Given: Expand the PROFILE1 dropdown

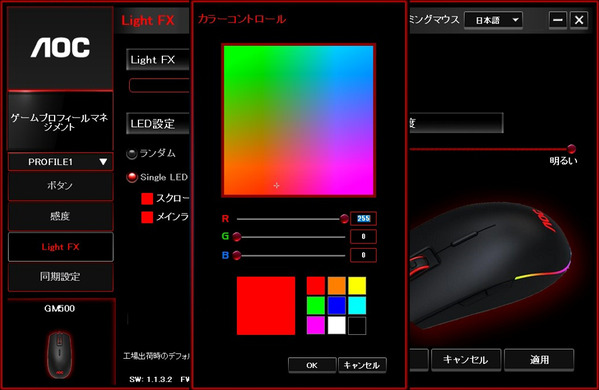Looking at the screenshot, I should pos(60,162).
